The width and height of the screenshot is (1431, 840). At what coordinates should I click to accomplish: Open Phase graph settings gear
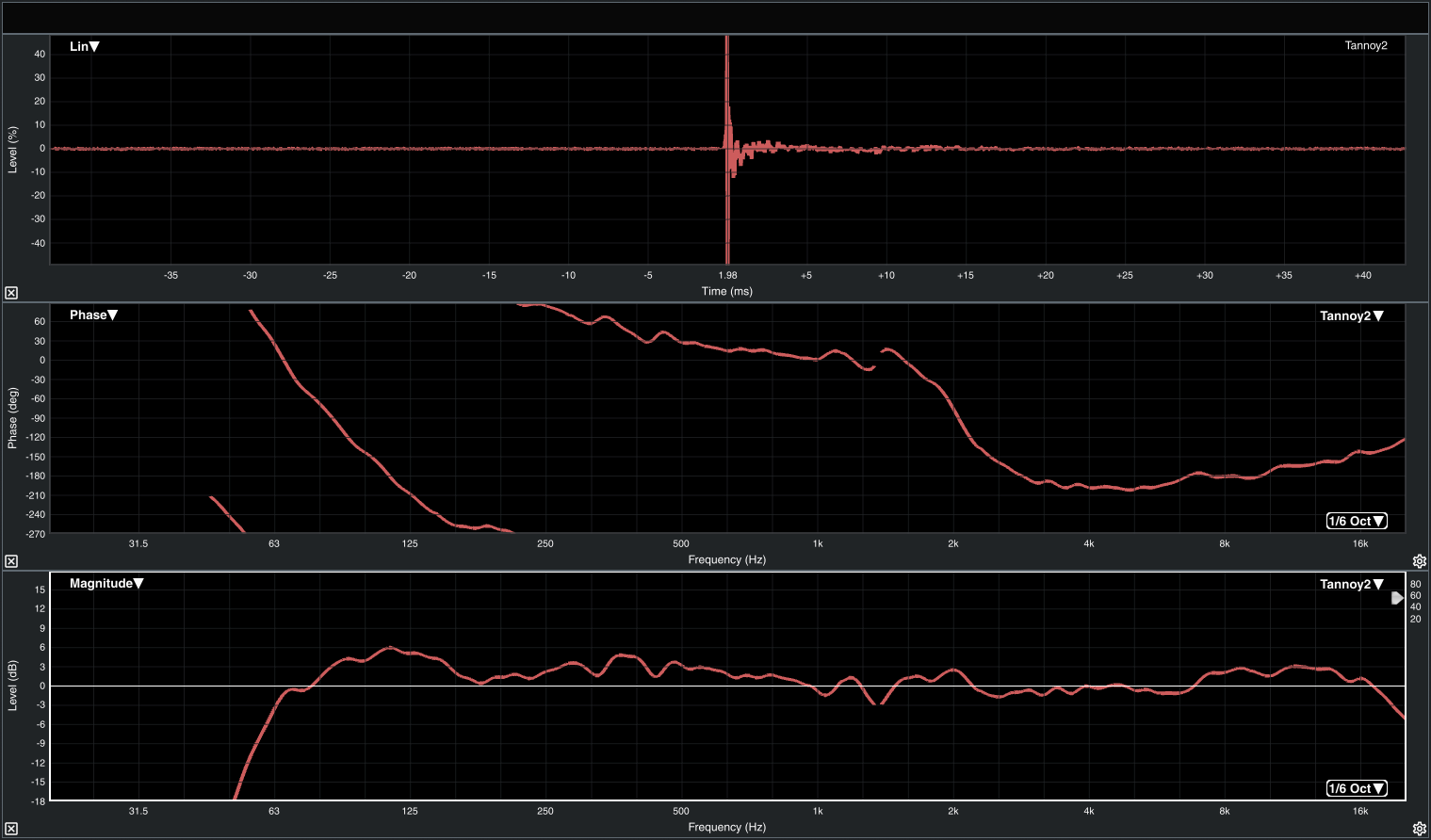pos(1419,561)
